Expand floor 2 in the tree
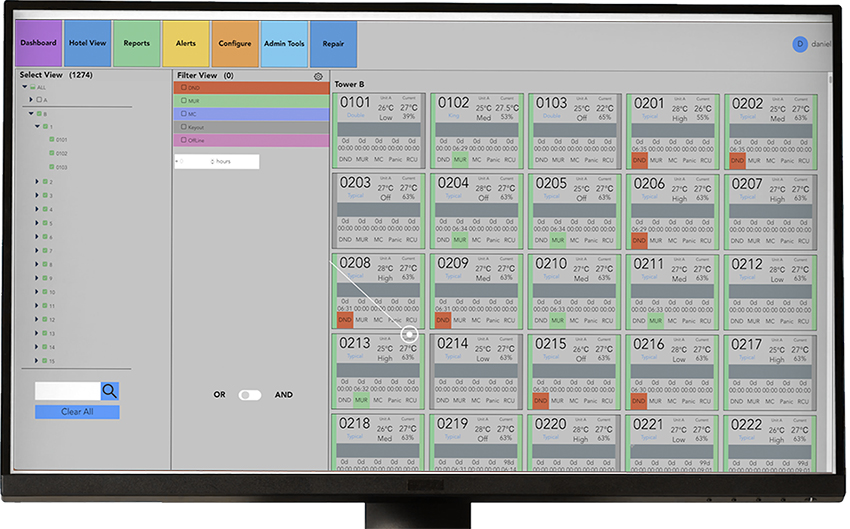This screenshot has width=850, height=529. (37, 181)
